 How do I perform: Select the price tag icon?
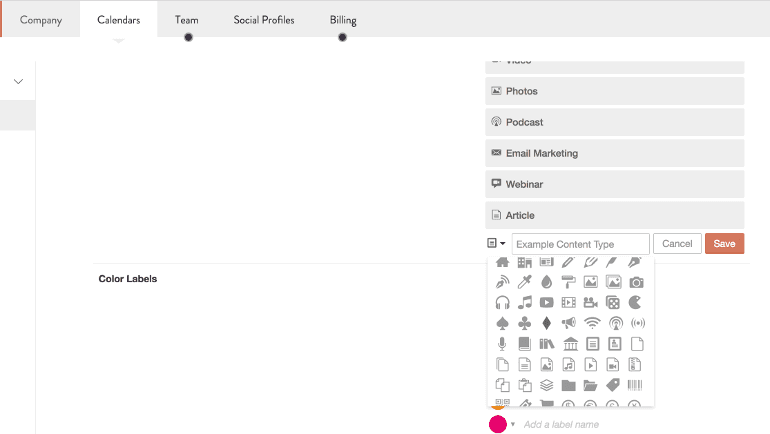tap(613, 385)
